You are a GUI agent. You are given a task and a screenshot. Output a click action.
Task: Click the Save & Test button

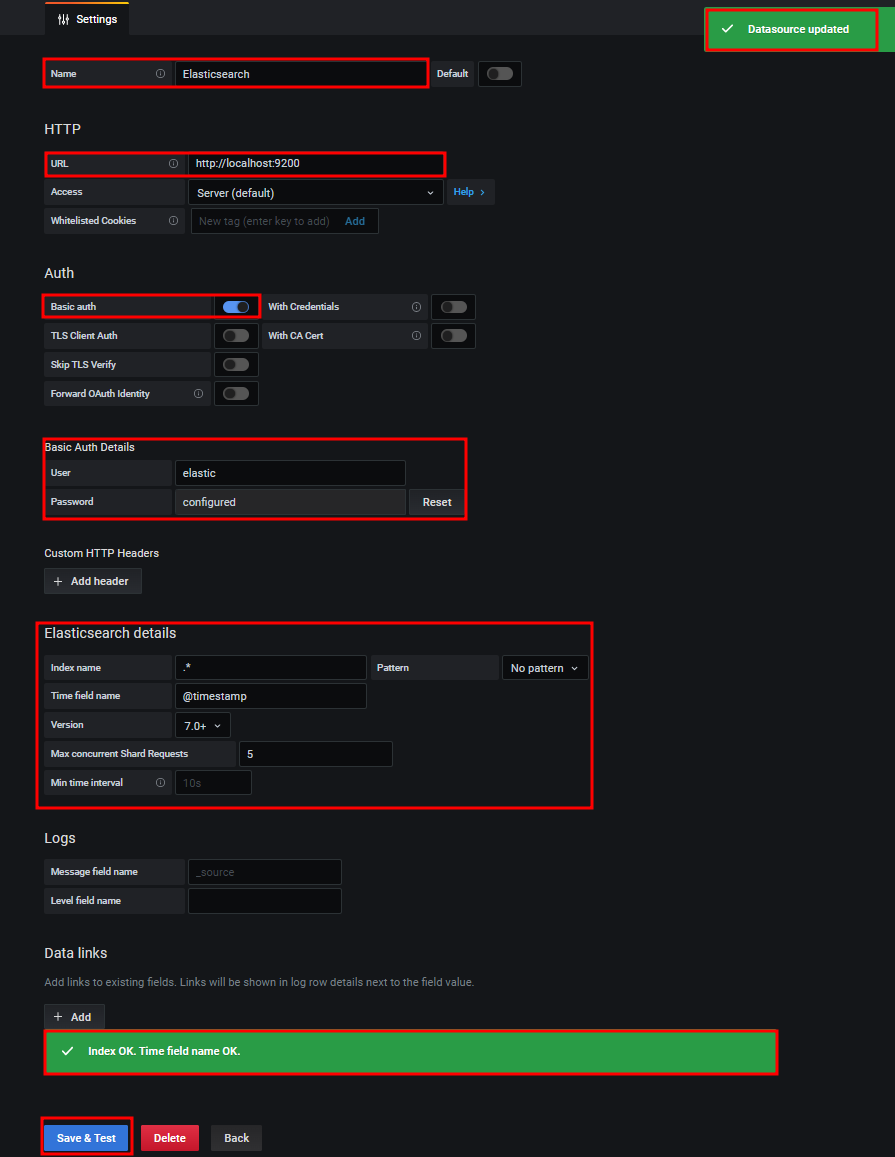tap(86, 1138)
